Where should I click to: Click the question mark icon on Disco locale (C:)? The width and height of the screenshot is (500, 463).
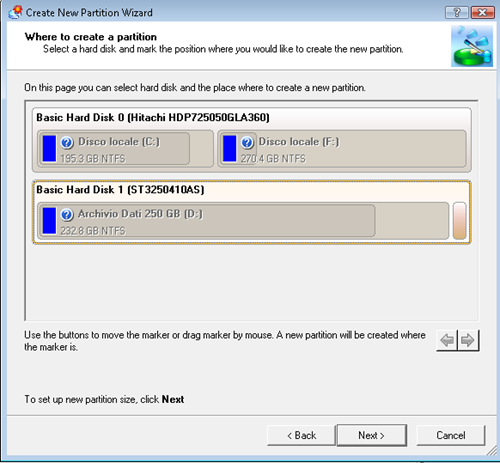[67, 142]
